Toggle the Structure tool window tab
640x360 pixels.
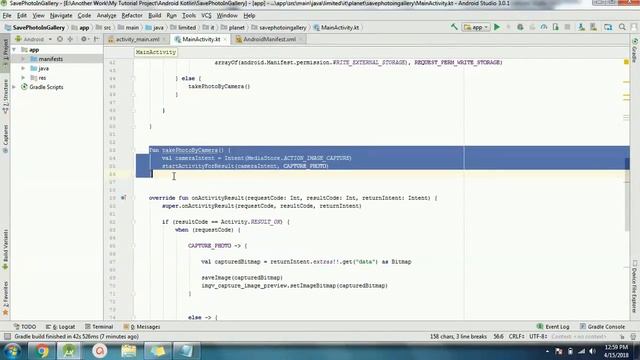point(5,97)
